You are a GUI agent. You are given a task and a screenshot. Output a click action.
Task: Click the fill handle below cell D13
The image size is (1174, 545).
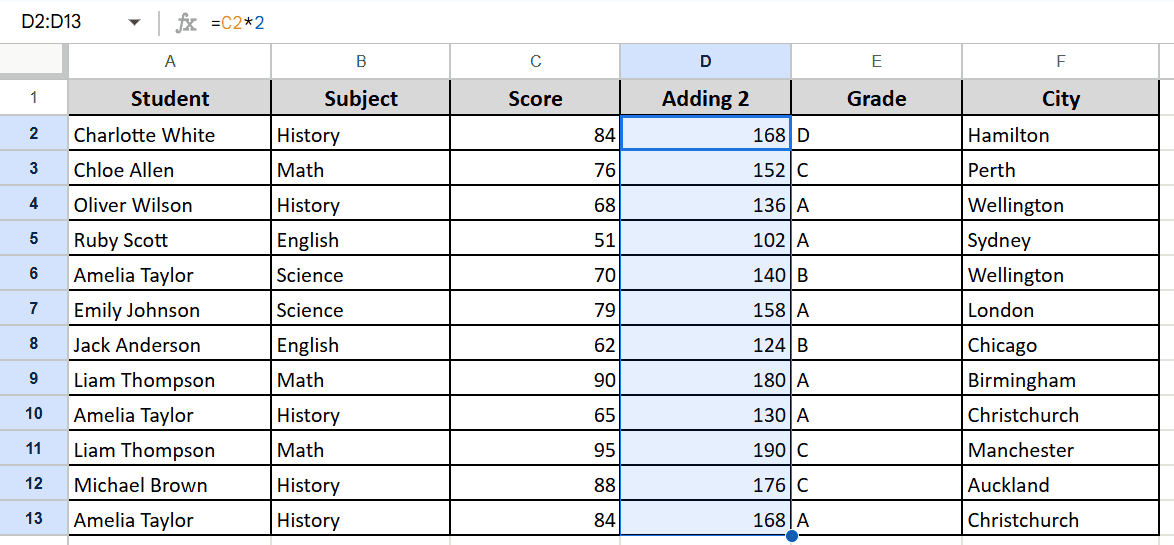point(791,536)
